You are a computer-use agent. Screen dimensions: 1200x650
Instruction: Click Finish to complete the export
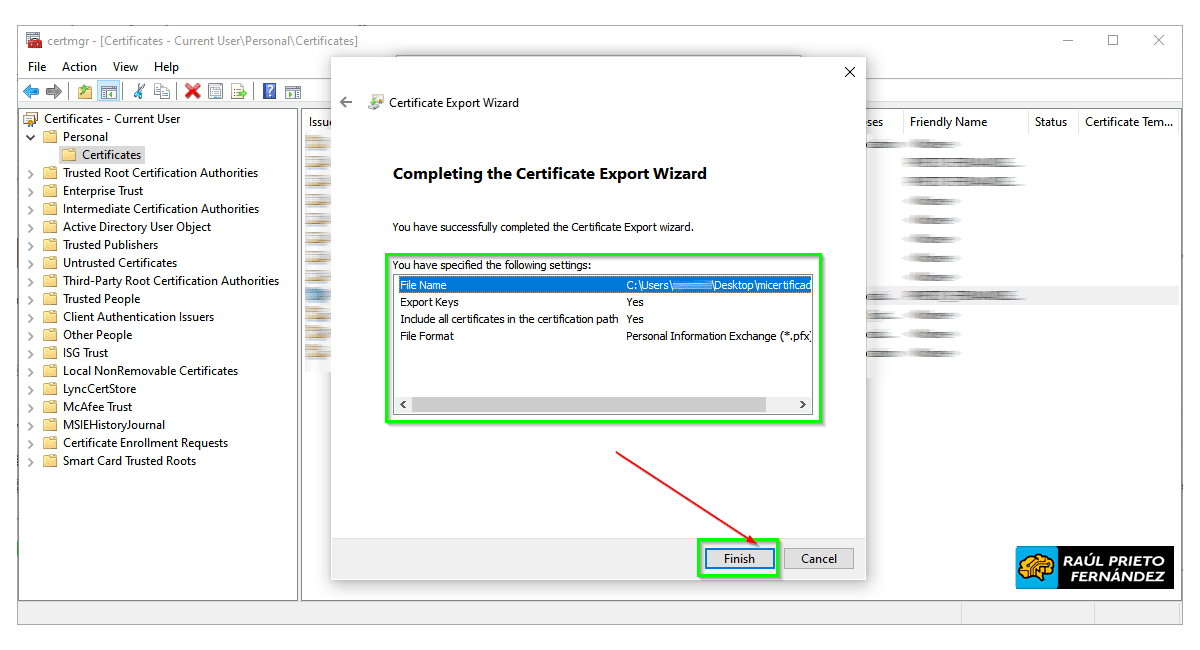[739, 559]
